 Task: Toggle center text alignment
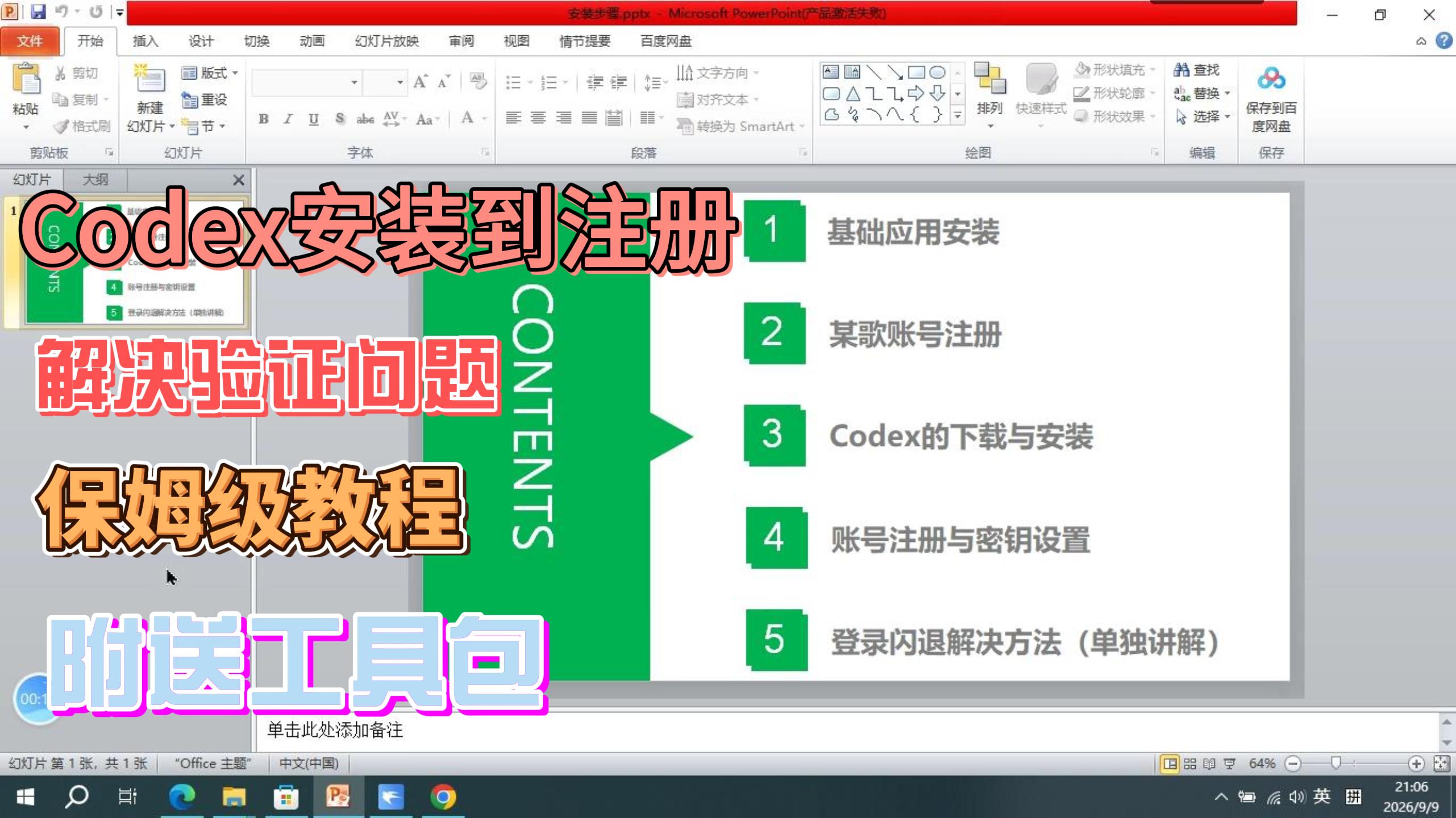[538, 118]
